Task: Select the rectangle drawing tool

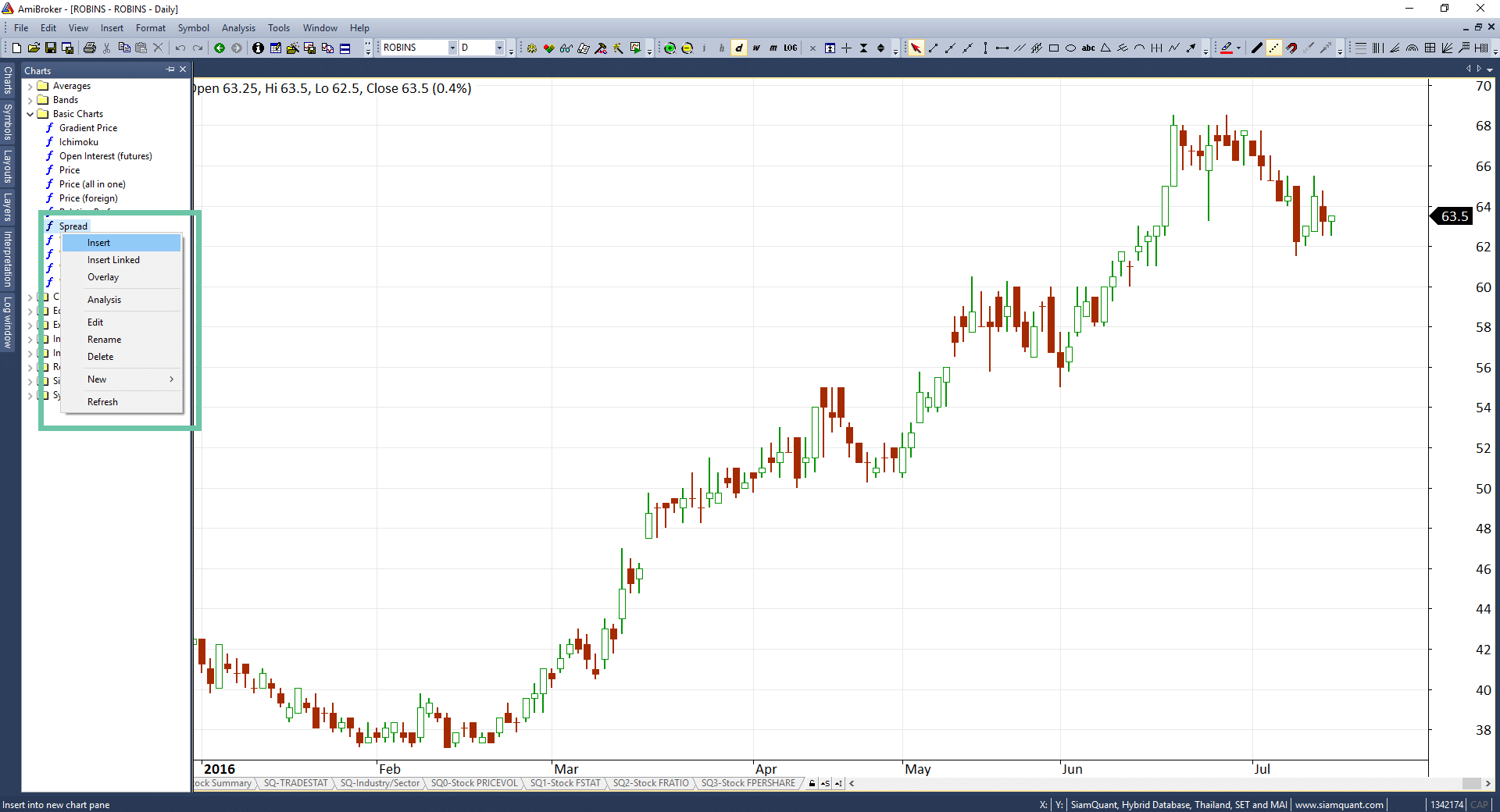Action: click(x=1053, y=48)
